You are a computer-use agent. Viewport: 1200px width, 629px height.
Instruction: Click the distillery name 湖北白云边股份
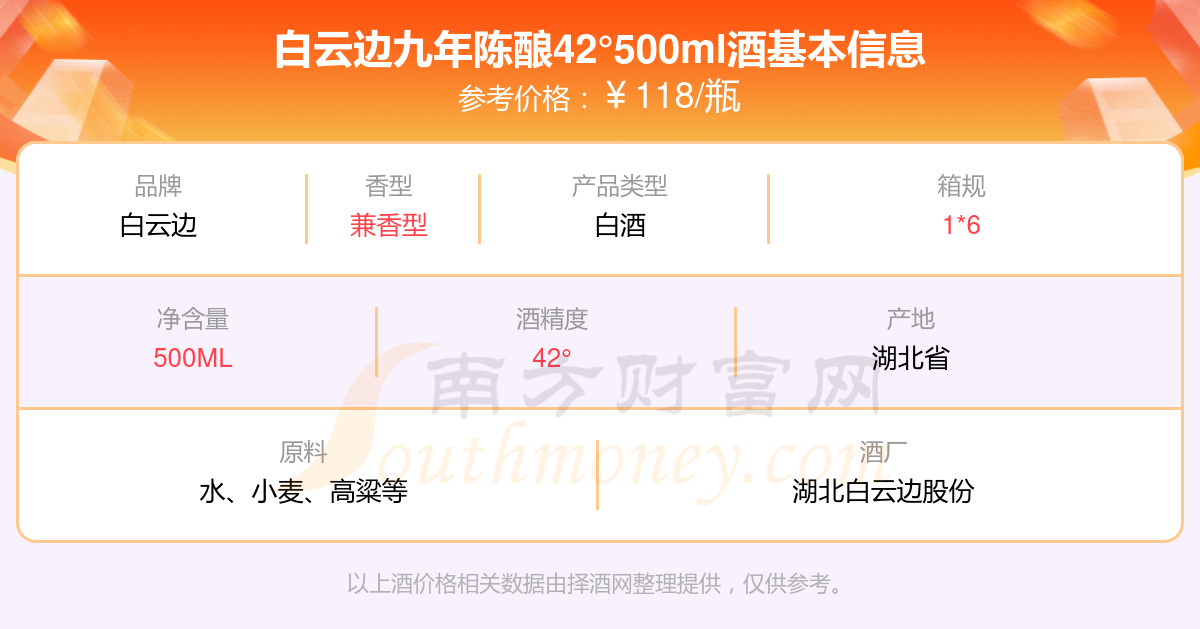click(883, 491)
